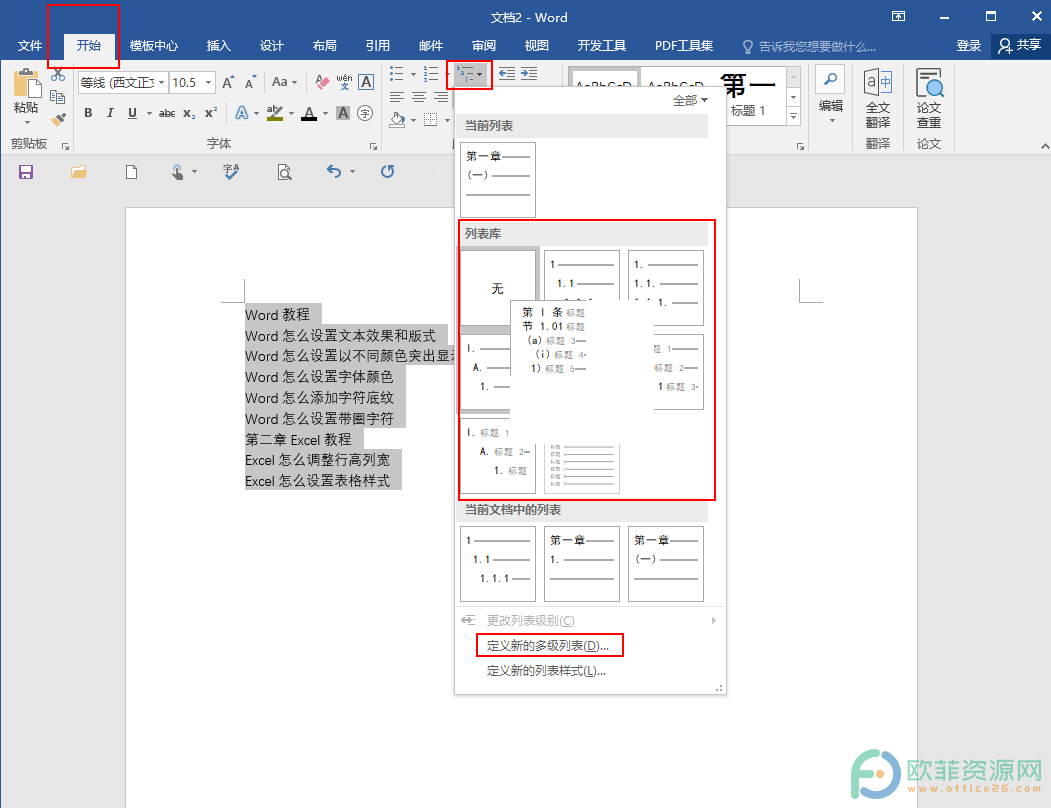The width and height of the screenshot is (1051, 808).
Task: Open full text translation tool
Action: click(877, 99)
